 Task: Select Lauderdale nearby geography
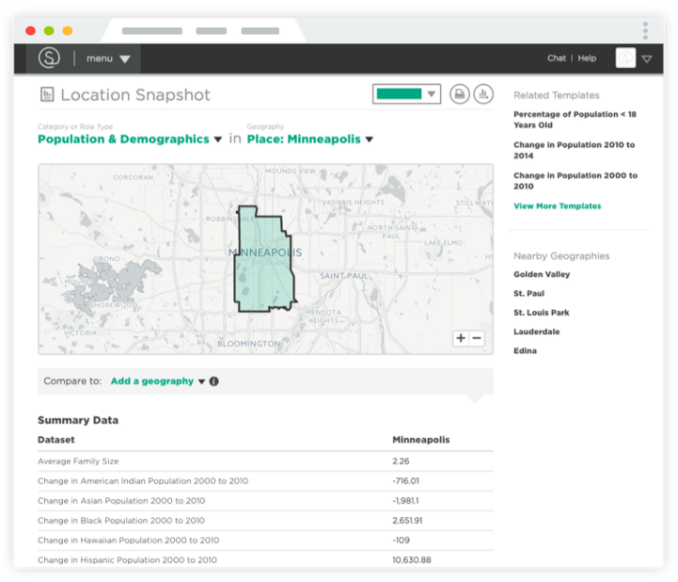[x=536, y=332]
